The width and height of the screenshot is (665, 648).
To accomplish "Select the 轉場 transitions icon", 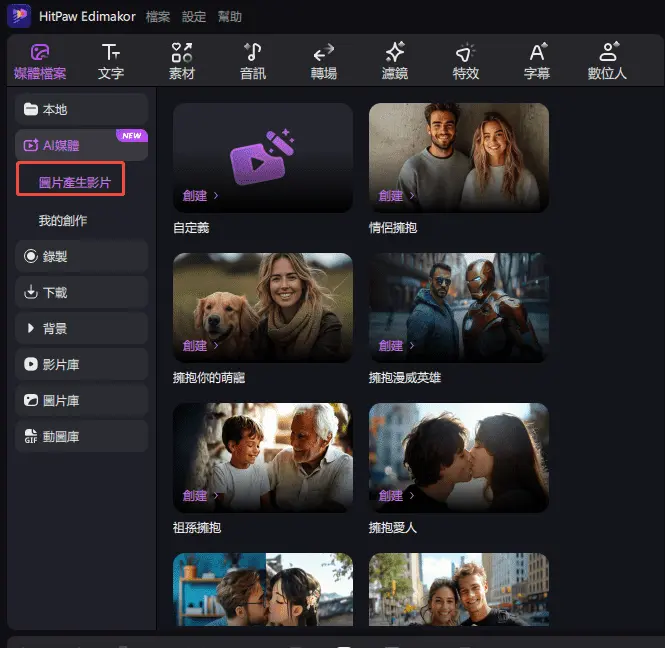I will (324, 61).
